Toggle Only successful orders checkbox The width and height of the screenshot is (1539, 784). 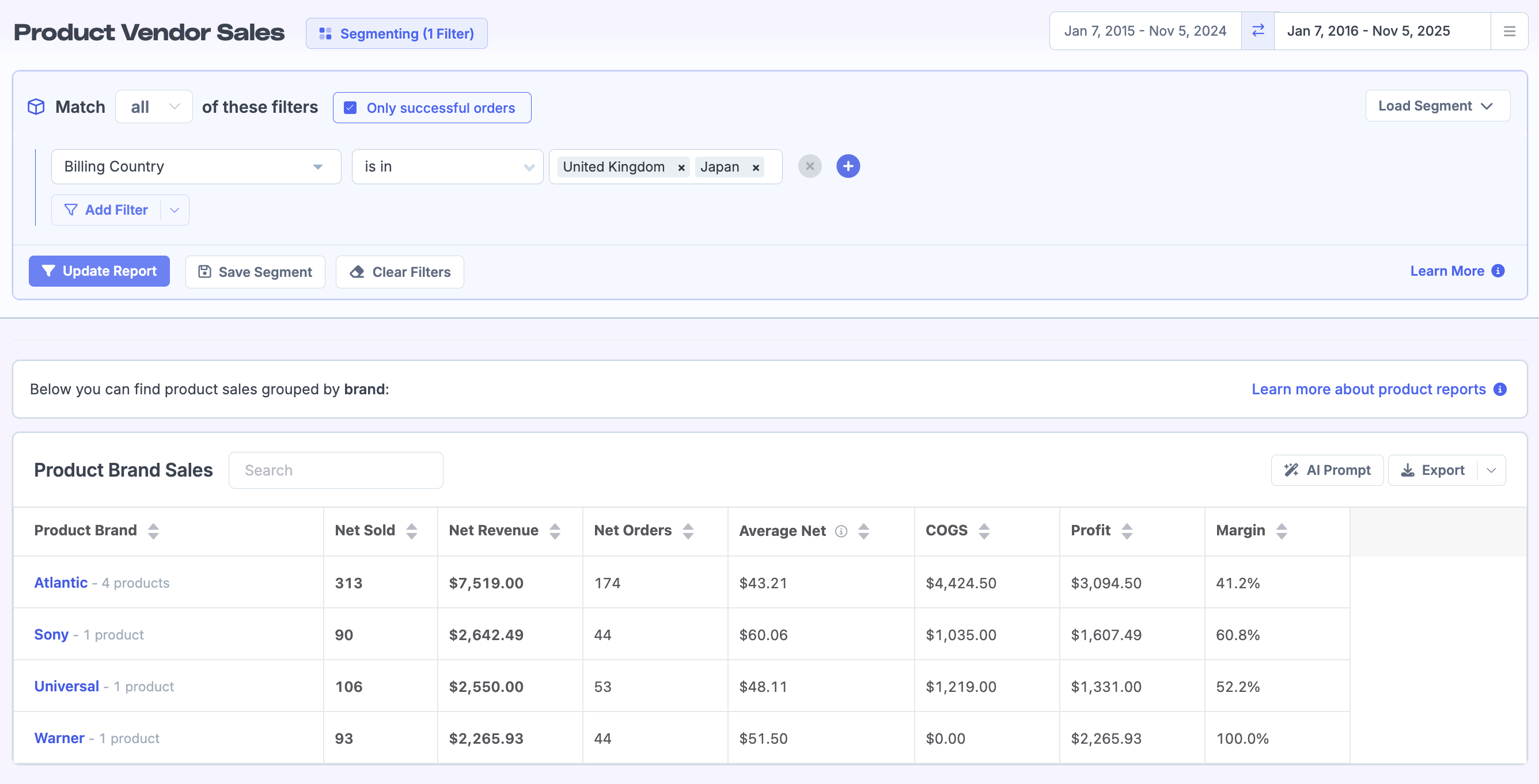[351, 108]
